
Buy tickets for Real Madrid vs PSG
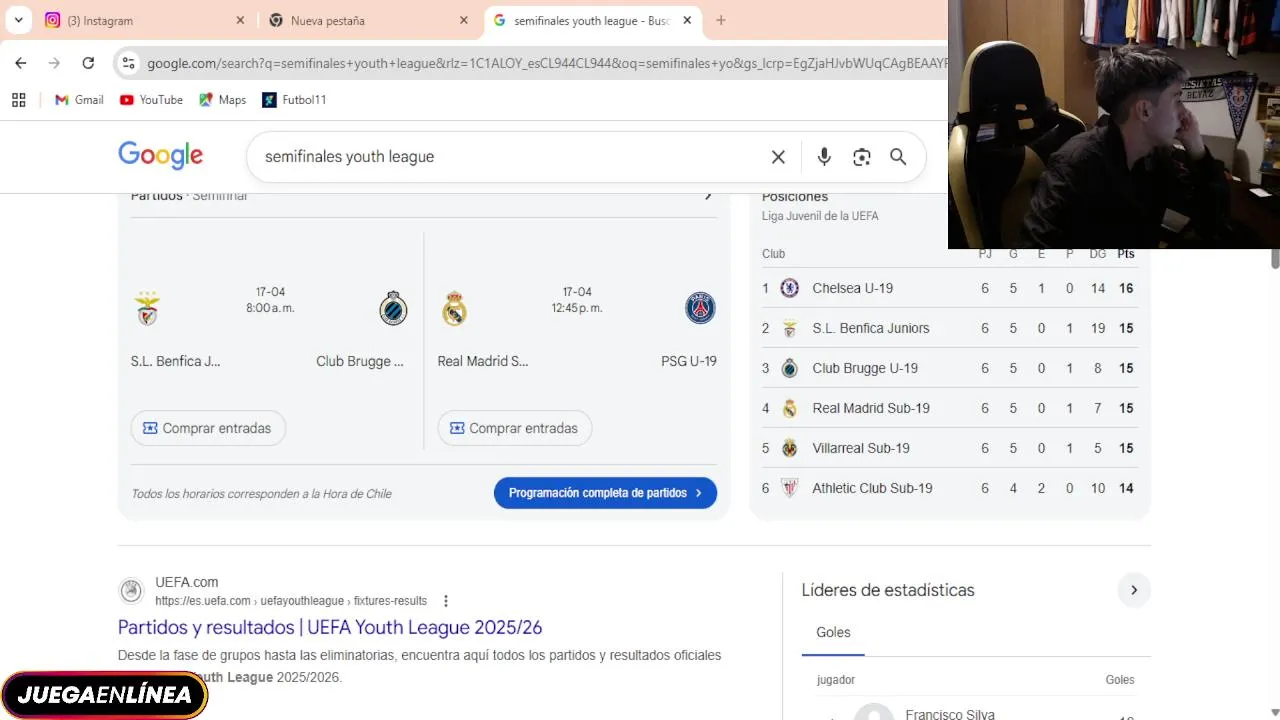pos(515,428)
